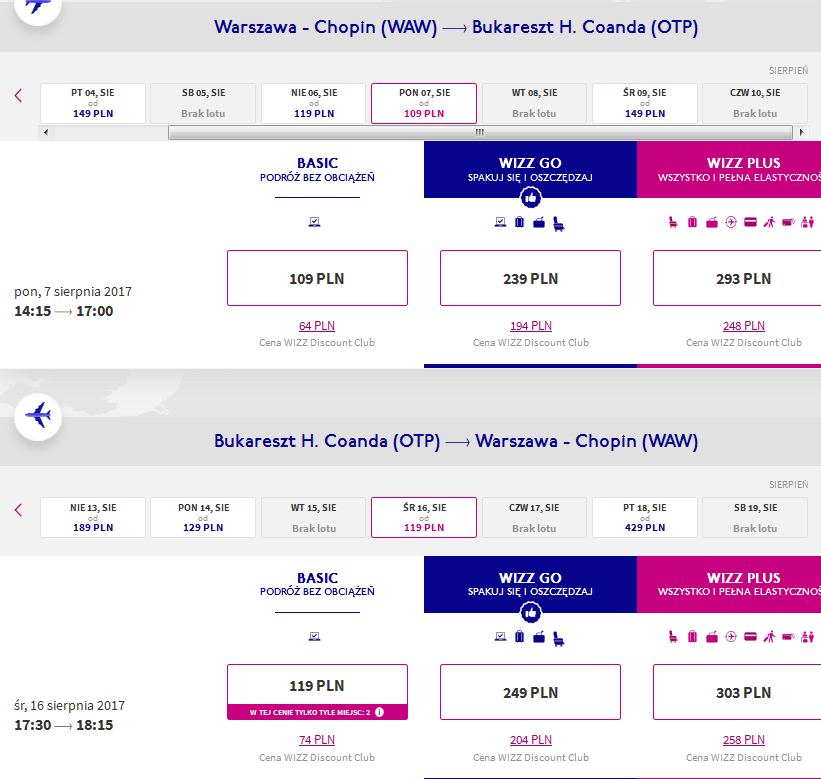Show earlier outbound dates with the pink chevron
Screen dimensions: 821x779
[18, 95]
